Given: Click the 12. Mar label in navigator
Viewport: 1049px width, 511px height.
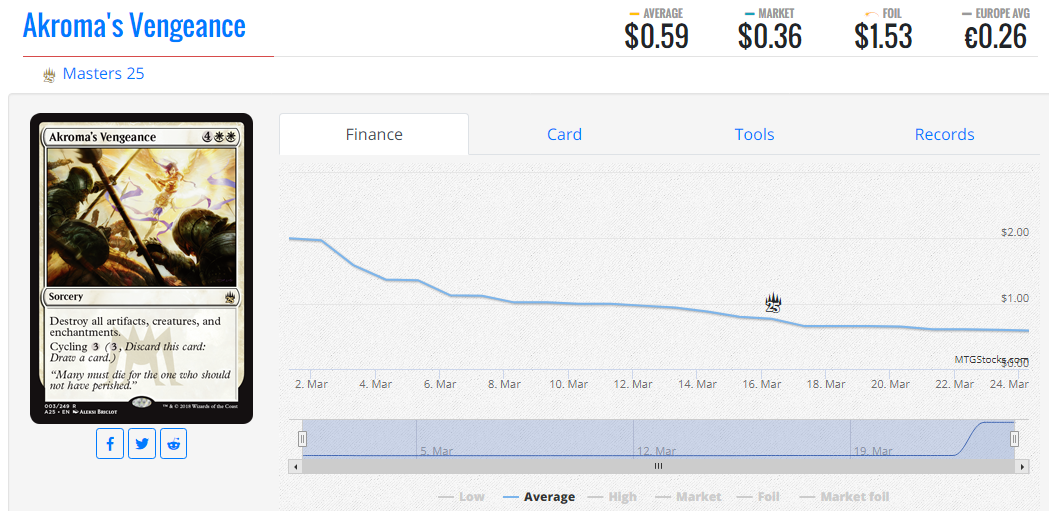Looking at the screenshot, I should (x=656, y=451).
